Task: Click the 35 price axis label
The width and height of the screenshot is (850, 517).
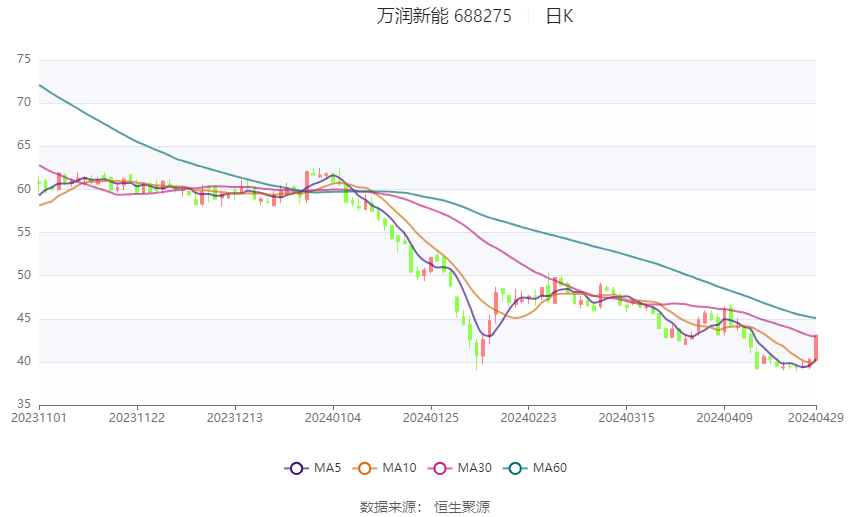Action: (24, 404)
